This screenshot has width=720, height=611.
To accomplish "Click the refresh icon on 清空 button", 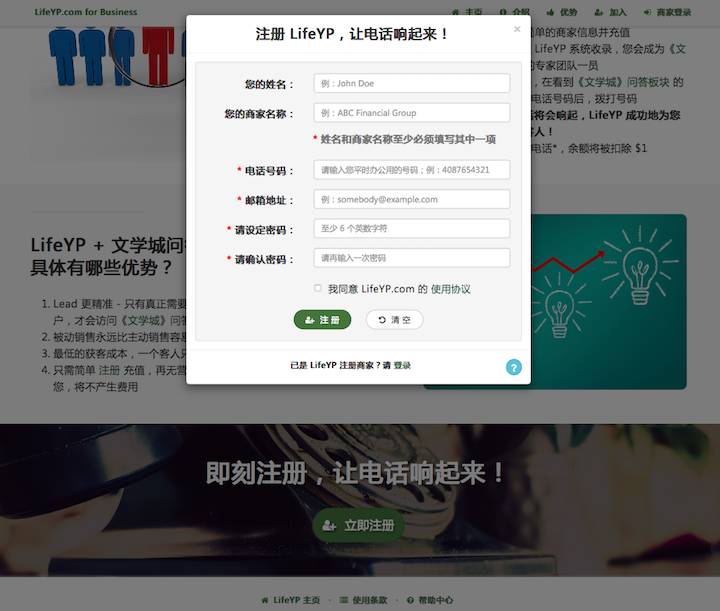I will 382,320.
